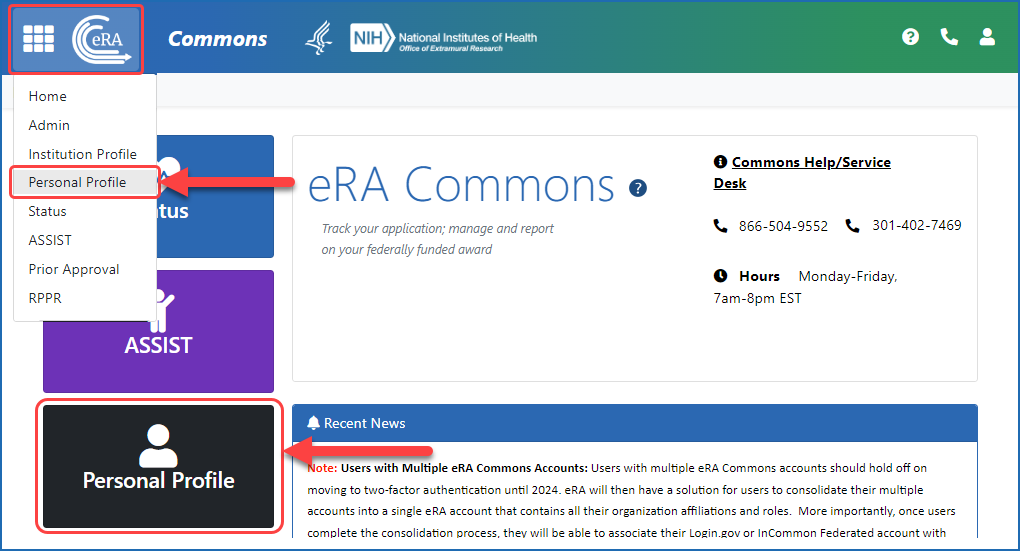
Task: Click the info icon next to Commons Help/Service Desk
Action: click(x=720, y=162)
